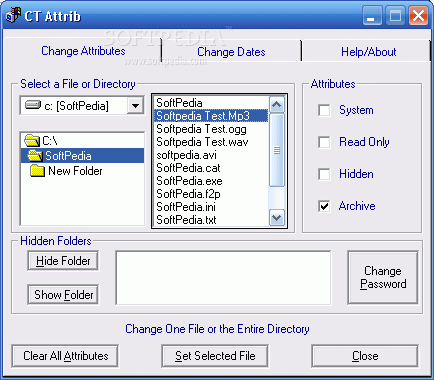Select SoftPedia.f2p in file list
The height and width of the screenshot is (380, 434).
[x=211, y=194]
